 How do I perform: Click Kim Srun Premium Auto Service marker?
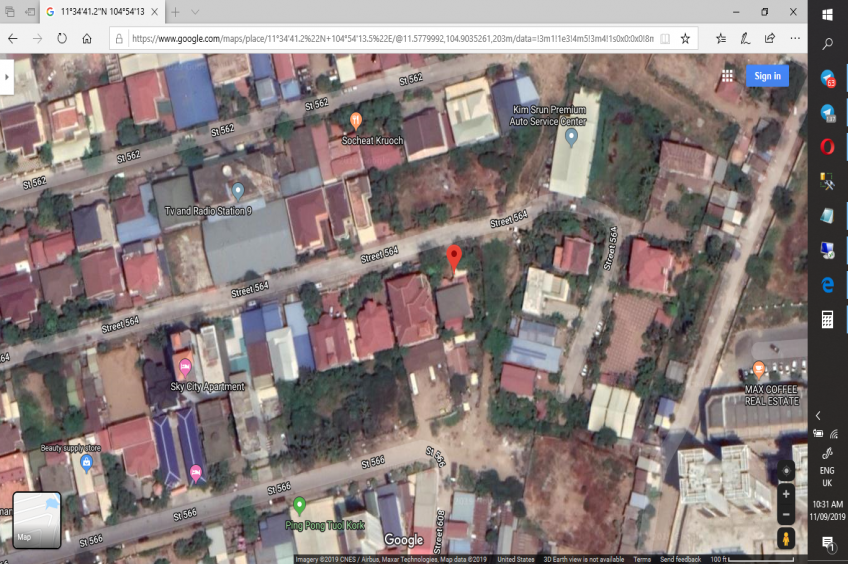pyautogui.click(x=571, y=137)
